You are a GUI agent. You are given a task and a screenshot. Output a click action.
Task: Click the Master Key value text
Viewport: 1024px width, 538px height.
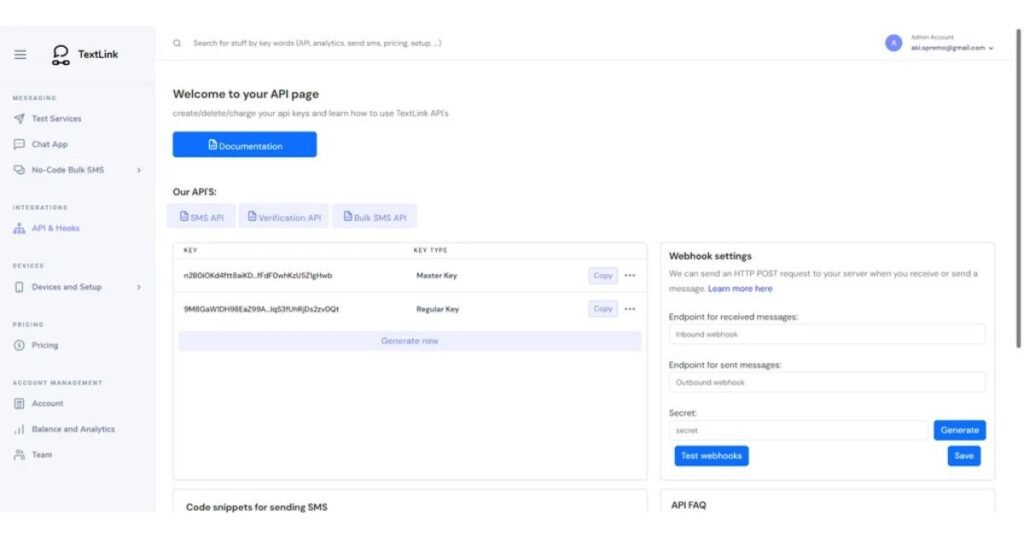click(x=258, y=276)
